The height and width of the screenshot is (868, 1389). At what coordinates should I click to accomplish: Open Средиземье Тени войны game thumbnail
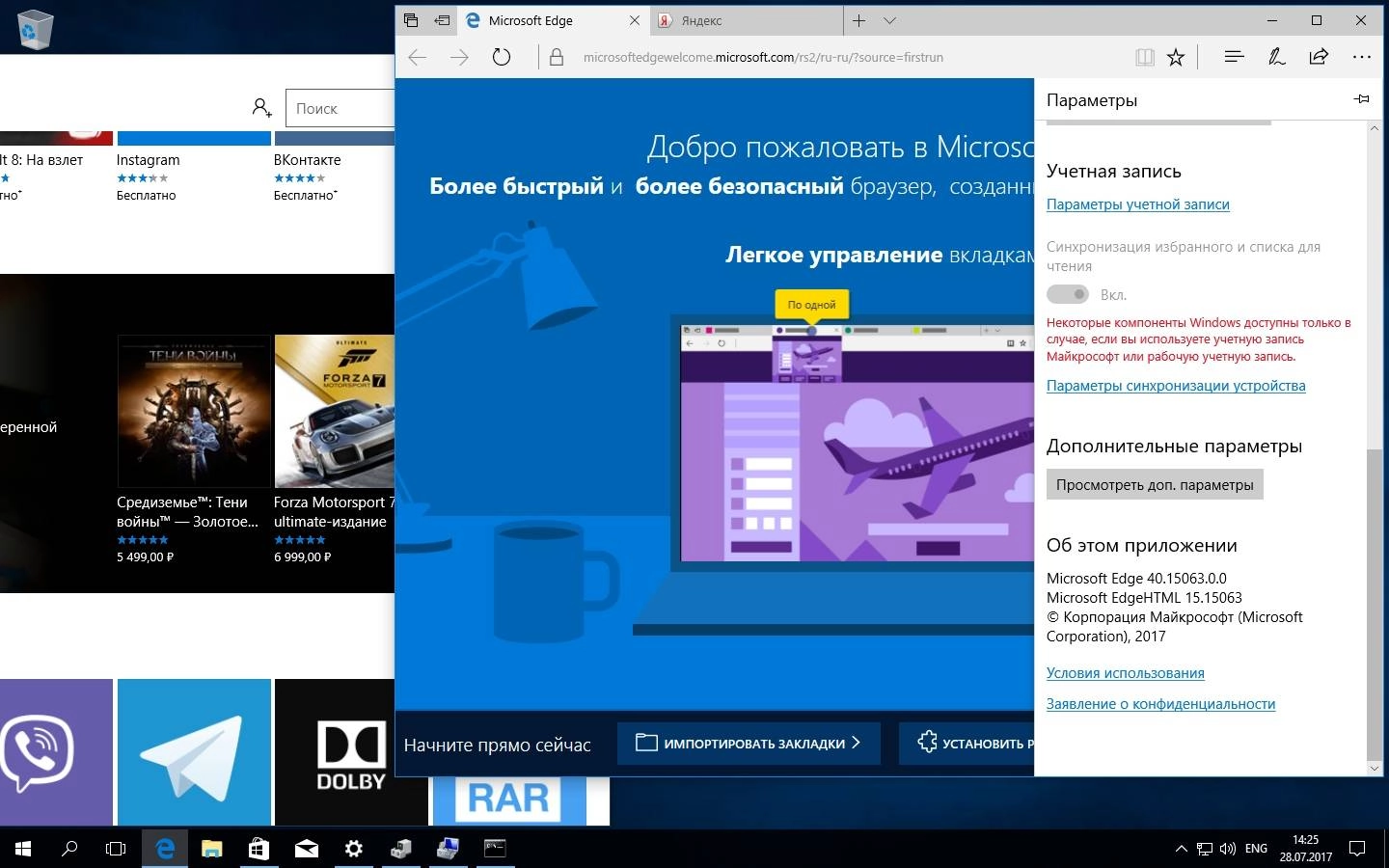(x=194, y=411)
